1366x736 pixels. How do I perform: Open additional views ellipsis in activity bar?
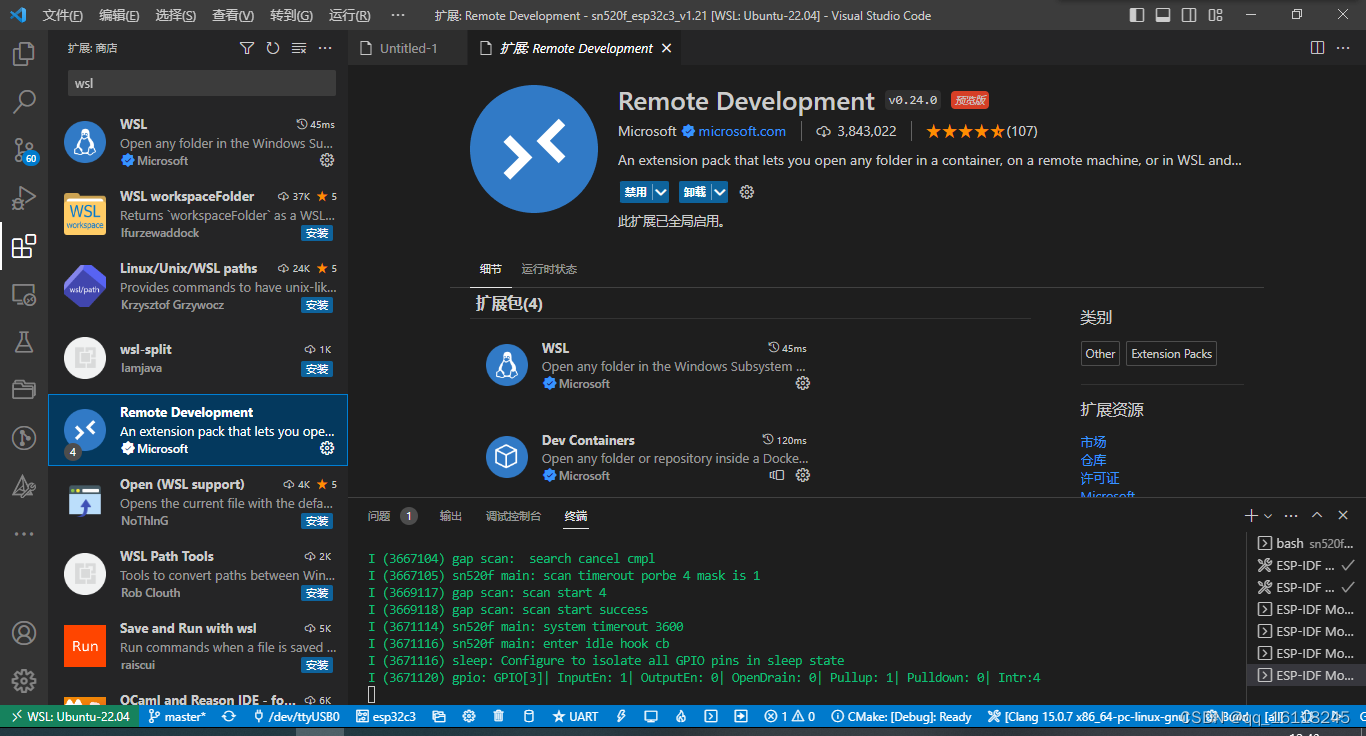point(24,535)
